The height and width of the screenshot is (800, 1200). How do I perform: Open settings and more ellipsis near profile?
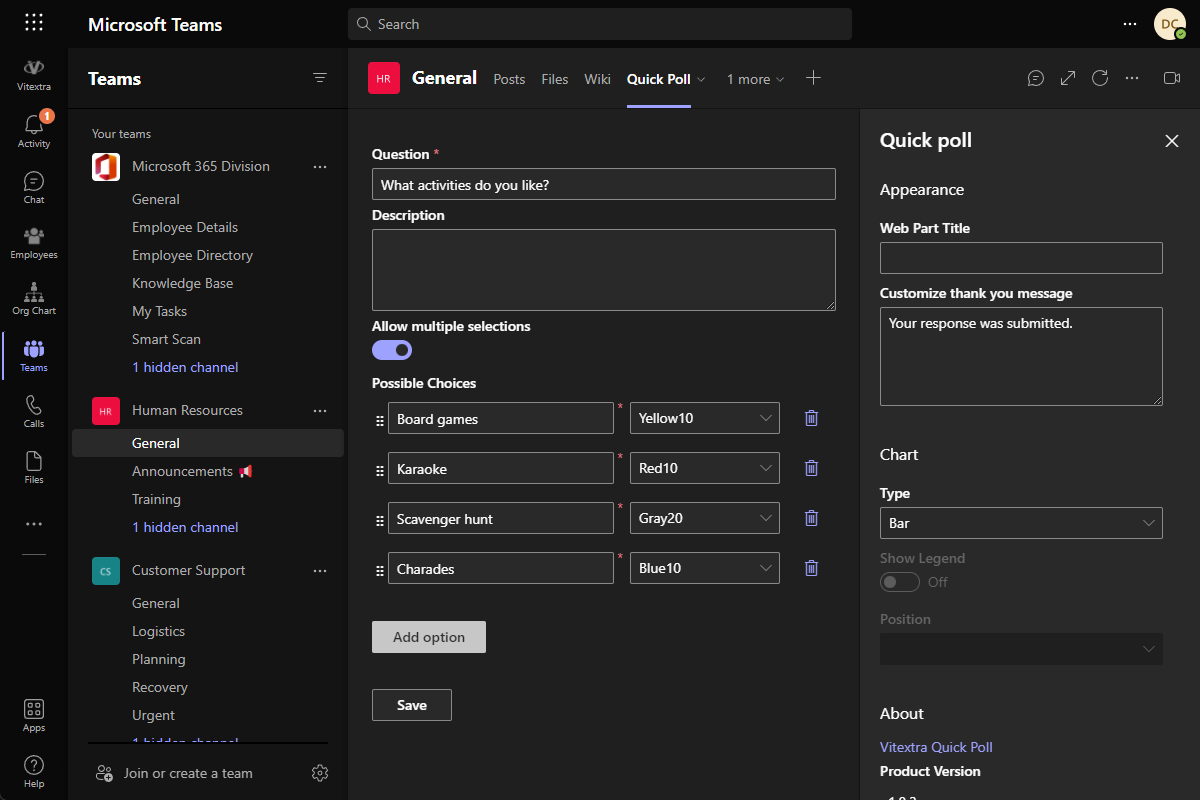pyautogui.click(x=1130, y=23)
